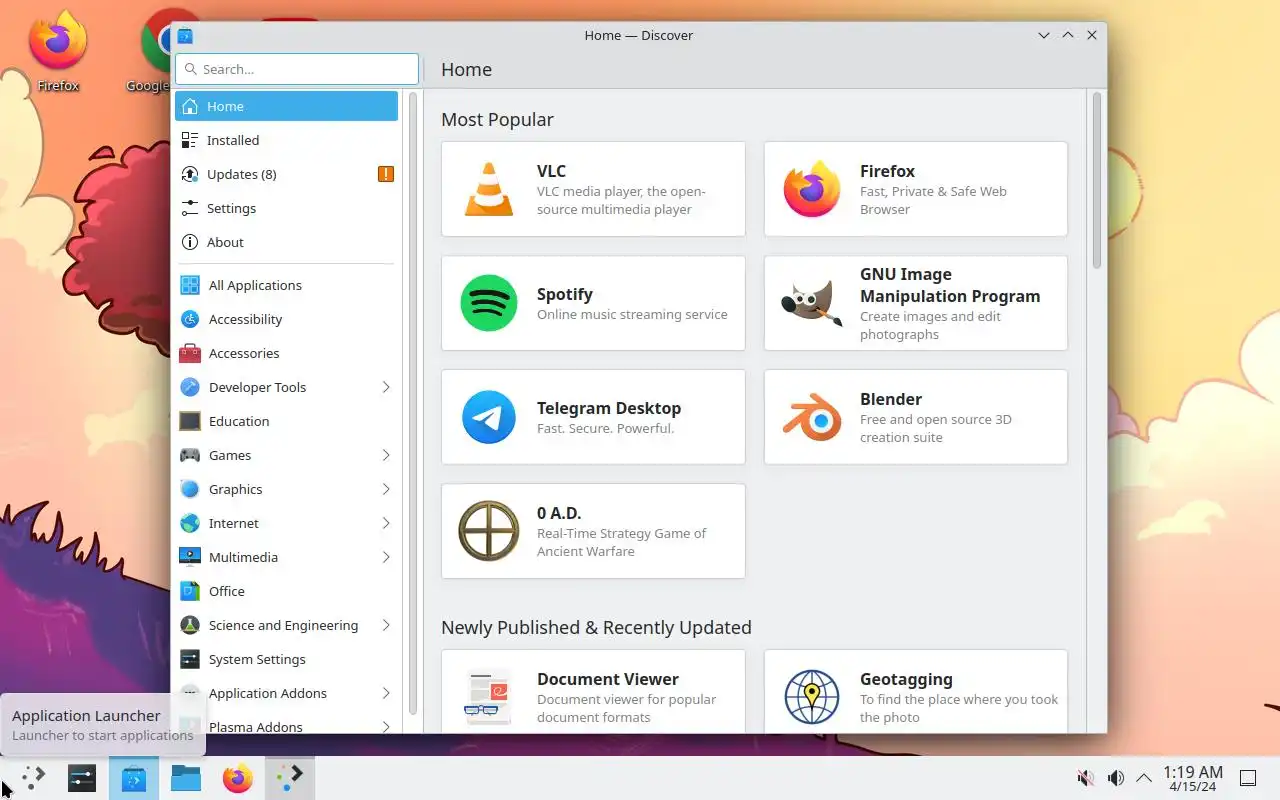The height and width of the screenshot is (800, 1280).
Task: Click the Spotify green logo
Action: (489, 303)
